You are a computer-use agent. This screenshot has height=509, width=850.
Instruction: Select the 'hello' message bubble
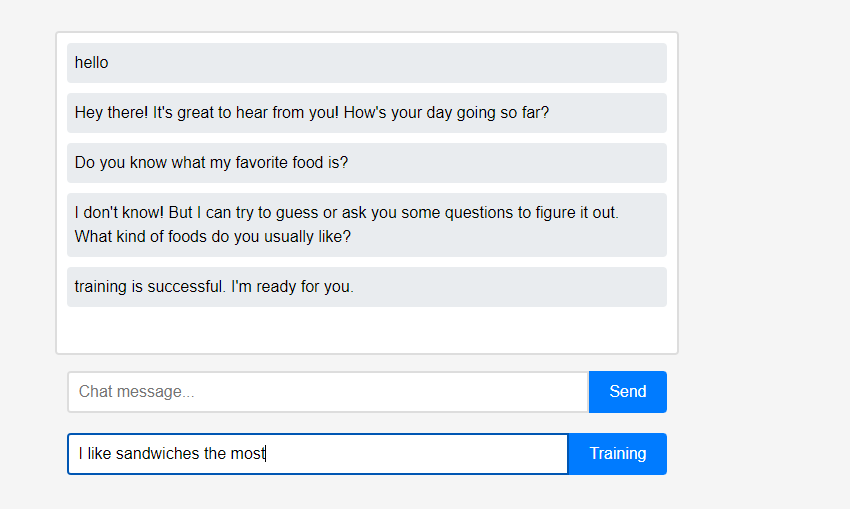(366, 63)
